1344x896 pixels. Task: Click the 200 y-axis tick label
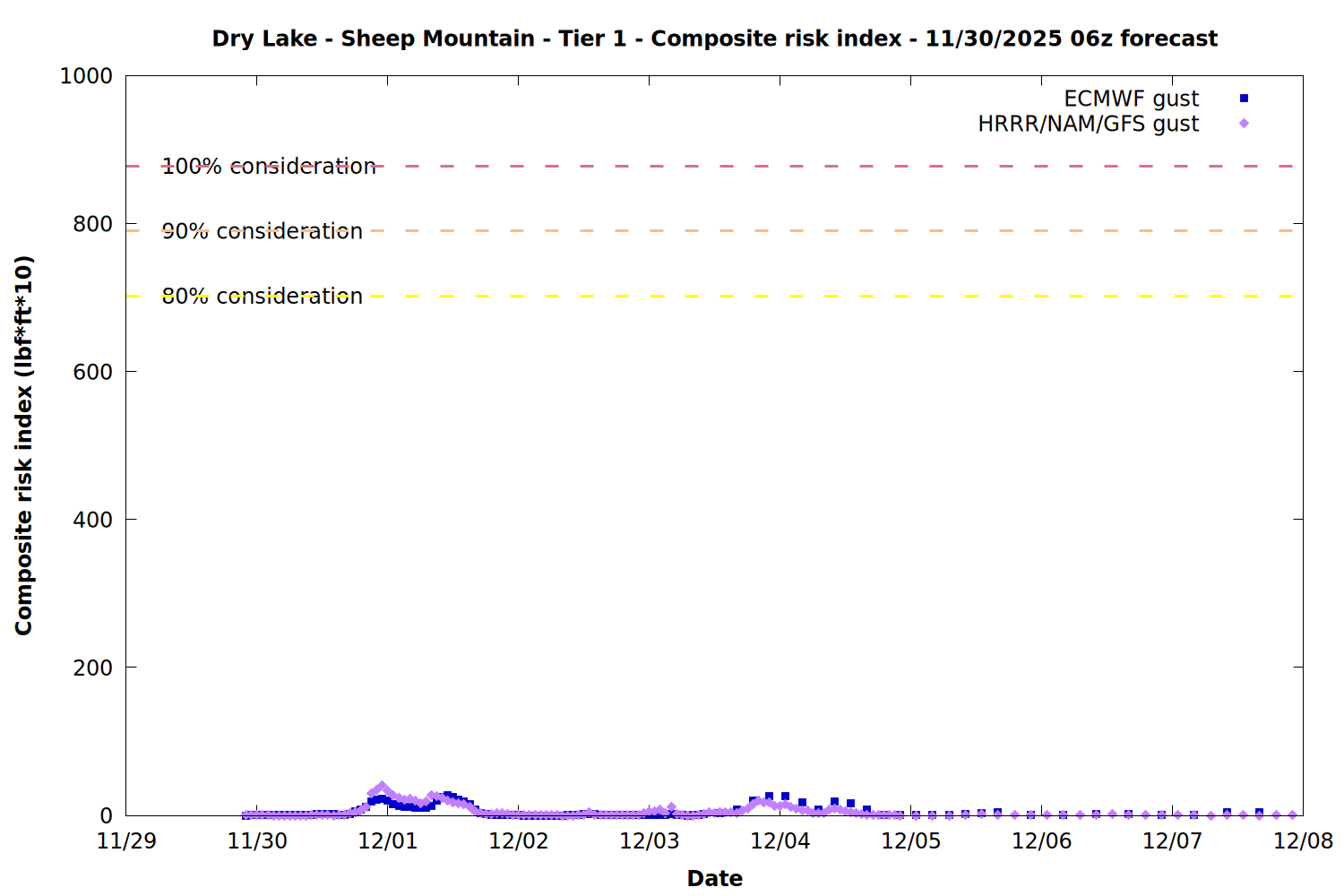tap(92, 668)
